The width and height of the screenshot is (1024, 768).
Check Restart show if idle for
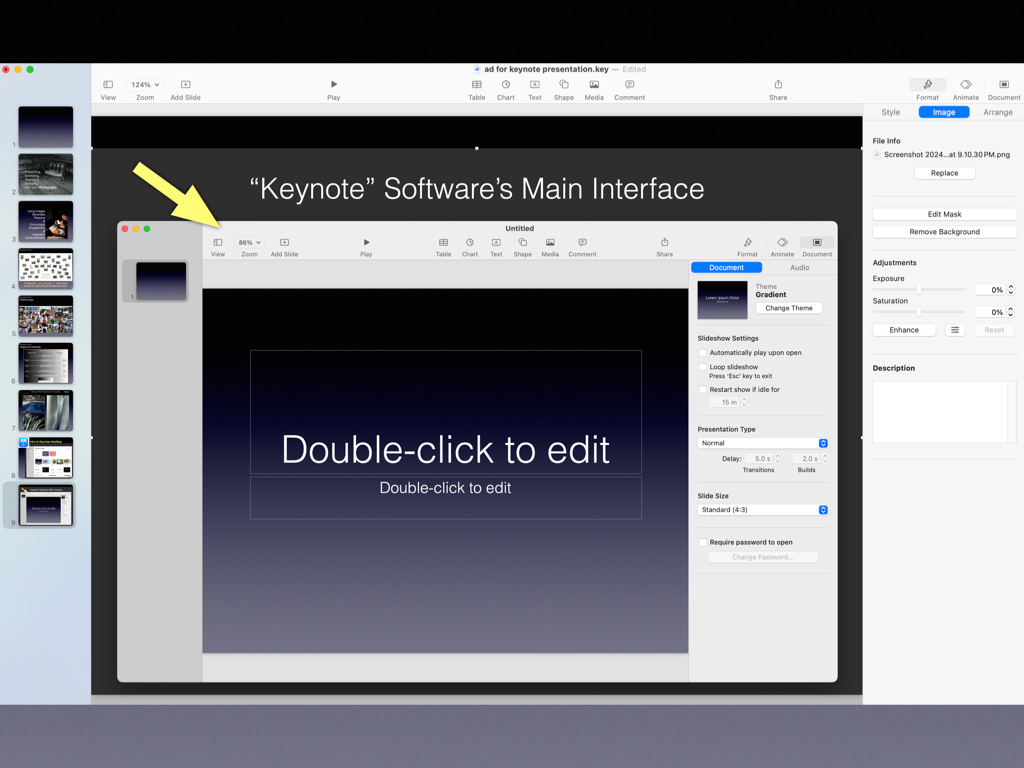pyautogui.click(x=703, y=390)
